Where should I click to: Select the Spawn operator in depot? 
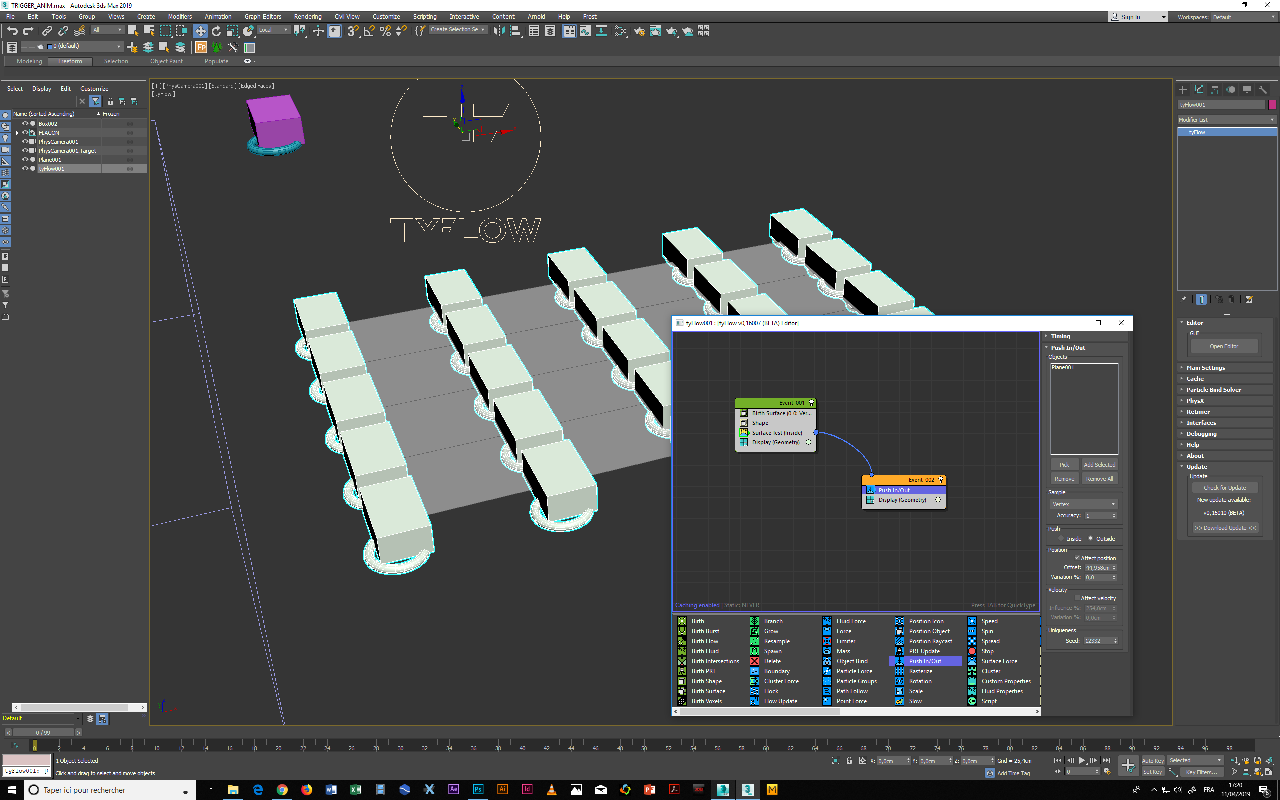[766, 651]
